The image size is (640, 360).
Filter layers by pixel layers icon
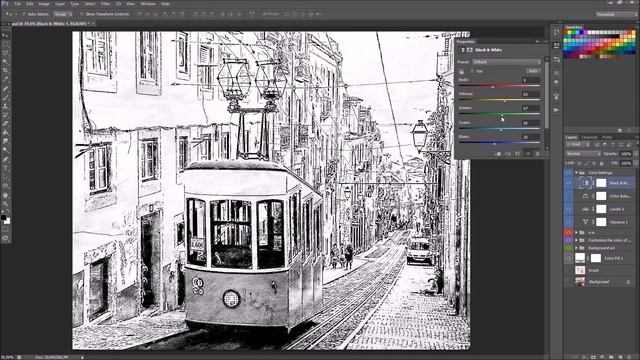click(597, 144)
